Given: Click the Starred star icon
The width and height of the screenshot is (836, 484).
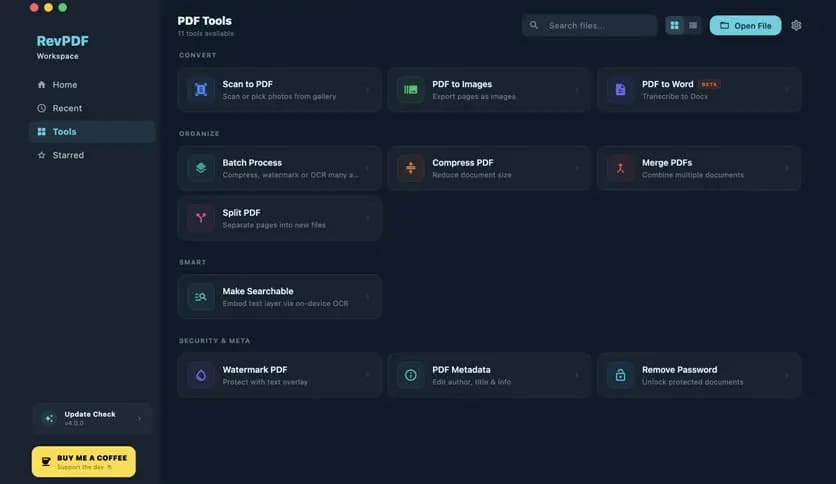Looking at the screenshot, I should 42,155.
